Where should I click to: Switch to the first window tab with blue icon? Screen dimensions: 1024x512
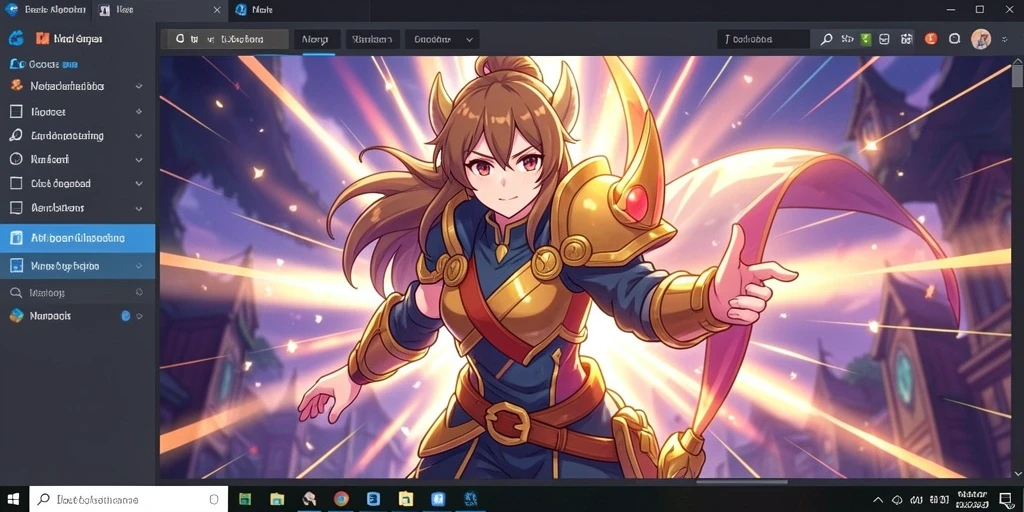point(46,10)
